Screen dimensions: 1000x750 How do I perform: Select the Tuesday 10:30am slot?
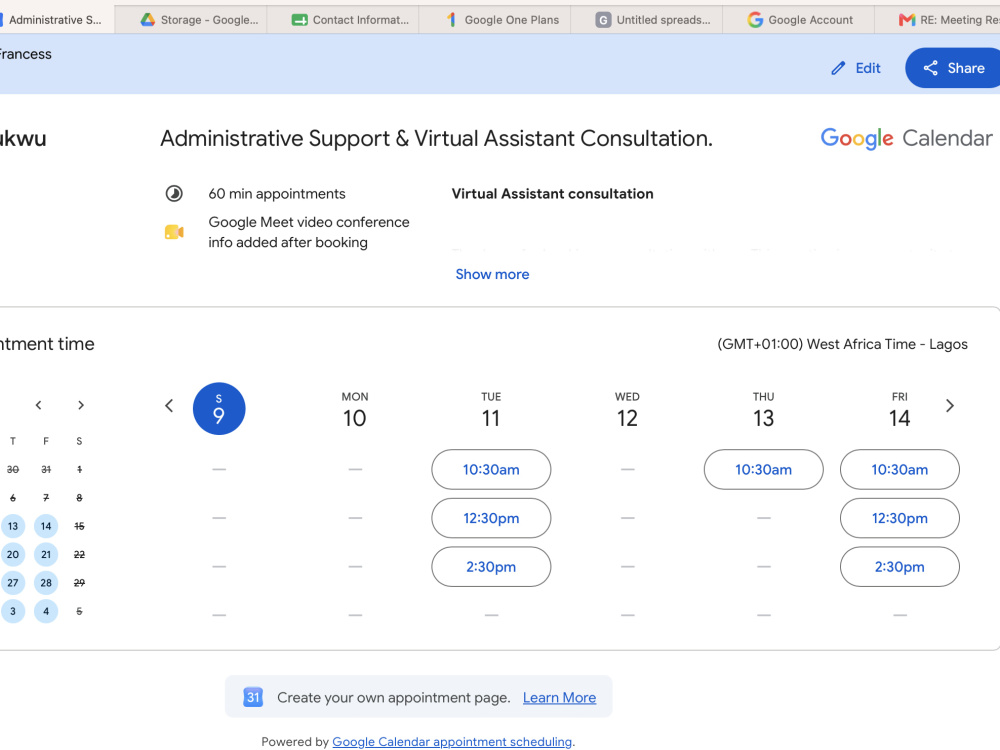click(491, 469)
